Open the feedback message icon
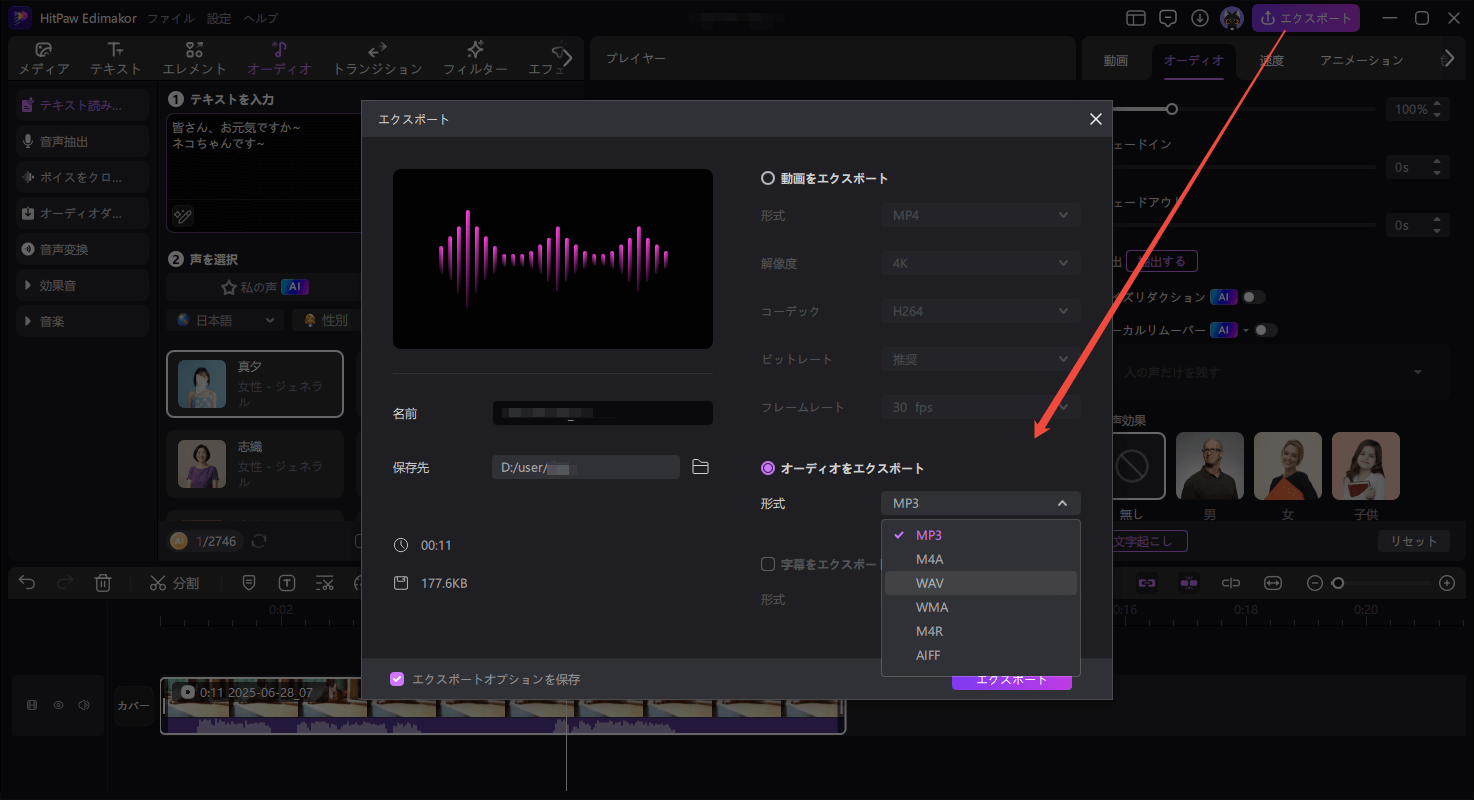1474x800 pixels. pyautogui.click(x=1167, y=18)
